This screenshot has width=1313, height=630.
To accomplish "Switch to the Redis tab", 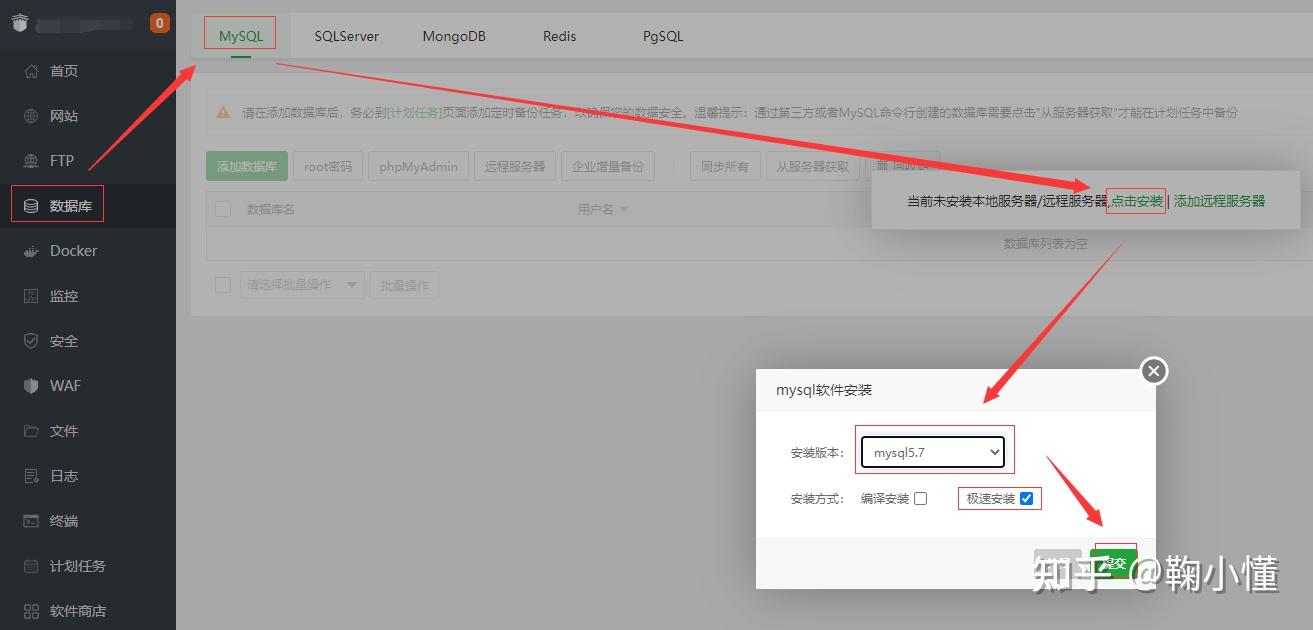I will point(560,36).
